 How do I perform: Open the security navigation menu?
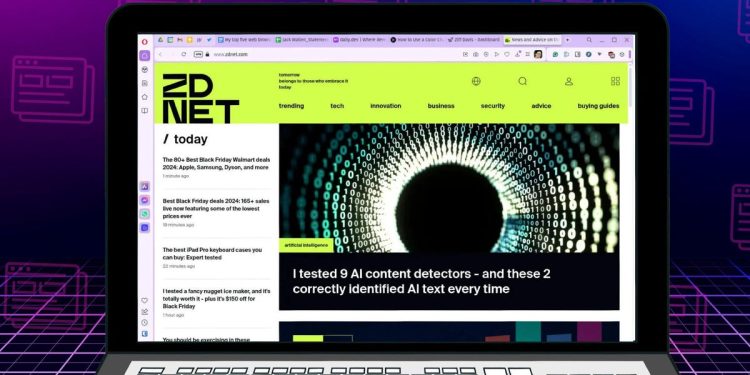[x=493, y=106]
